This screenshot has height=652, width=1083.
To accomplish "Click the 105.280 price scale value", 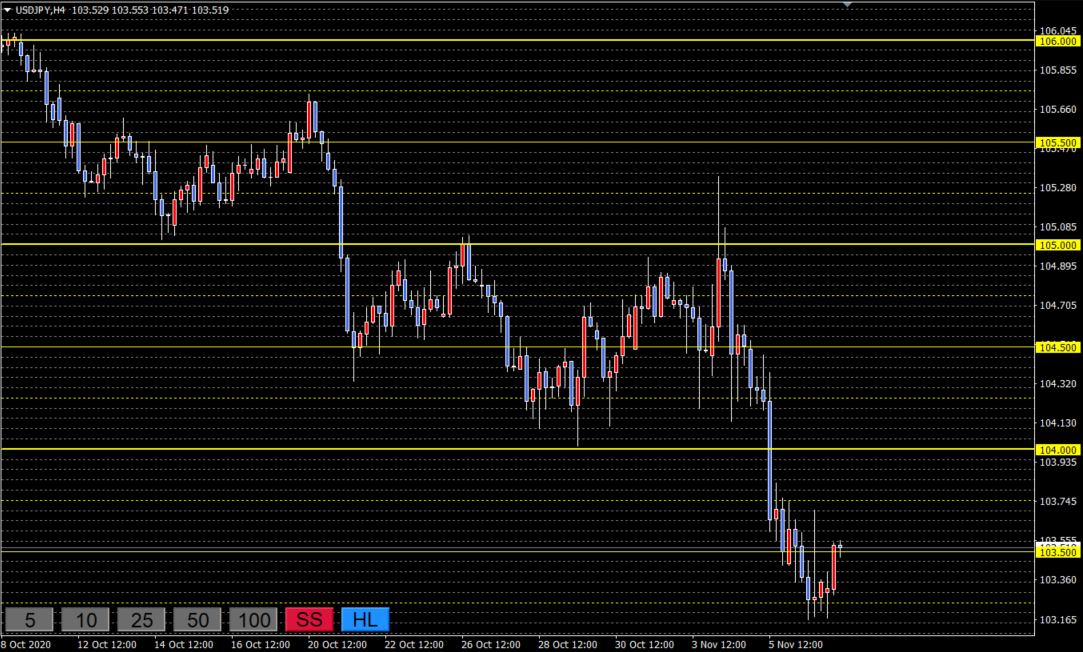I will 1058,187.
